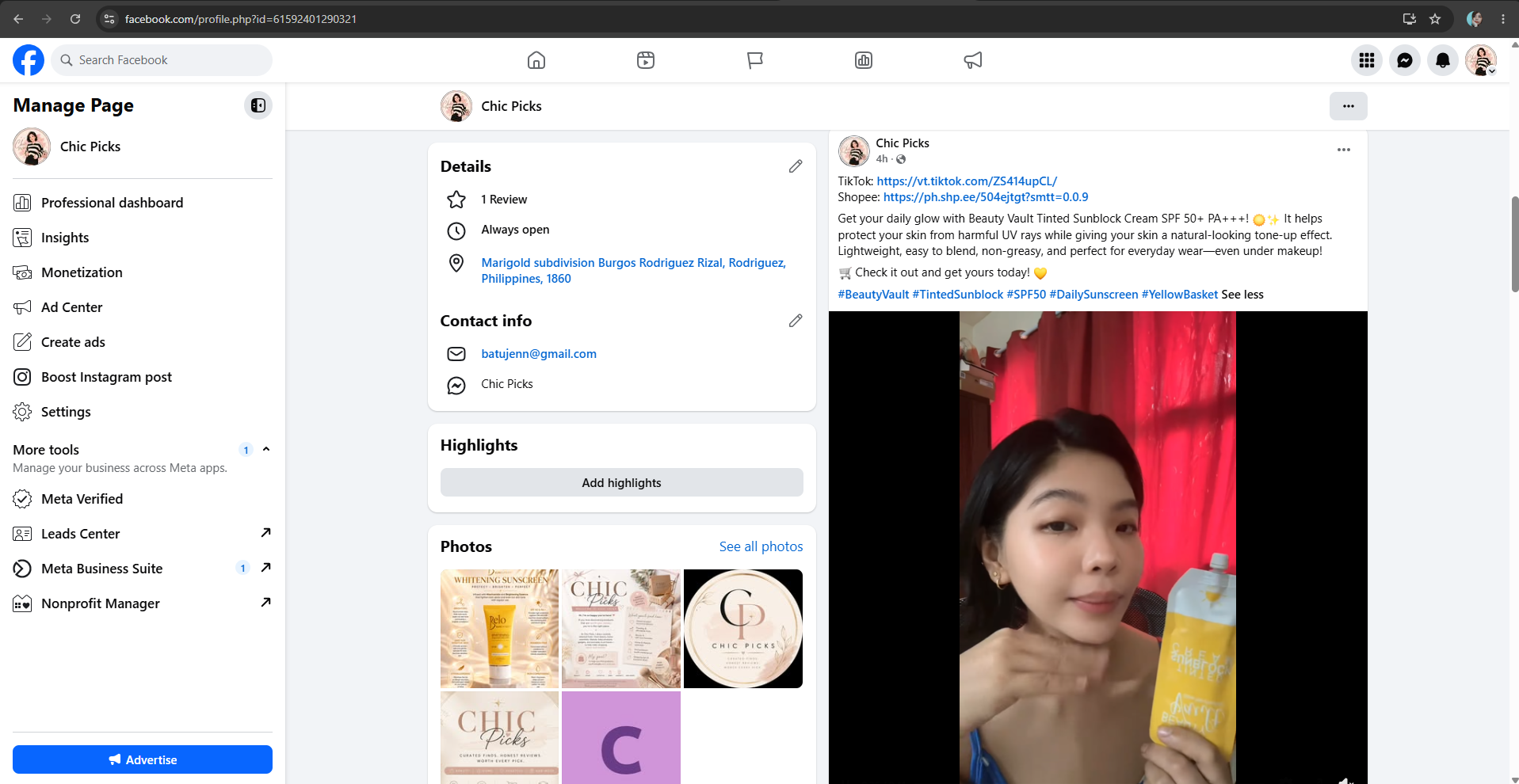
Task: Open Meta Verified
Action: (143, 499)
